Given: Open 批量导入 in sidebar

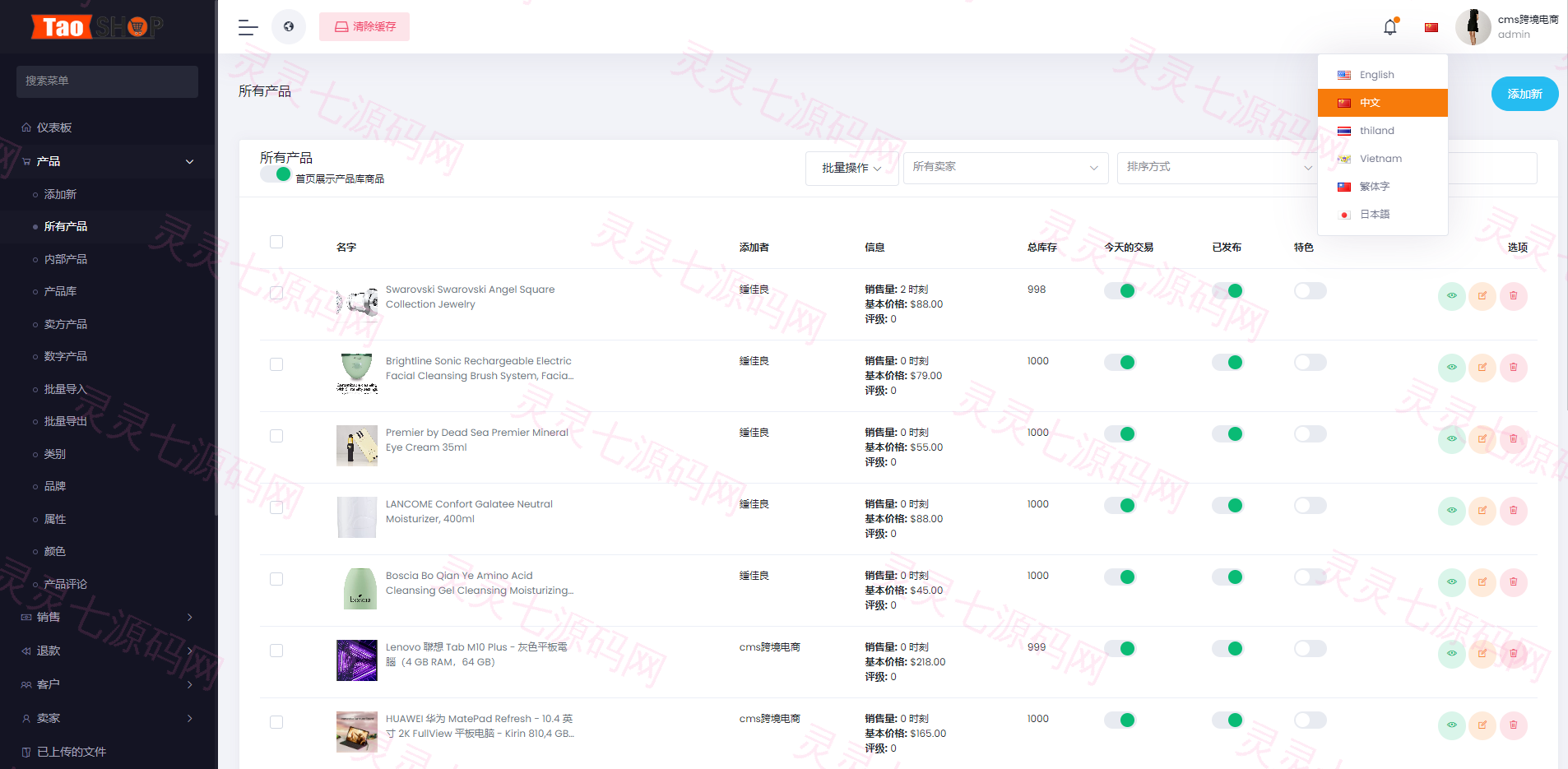Looking at the screenshot, I should (x=65, y=389).
